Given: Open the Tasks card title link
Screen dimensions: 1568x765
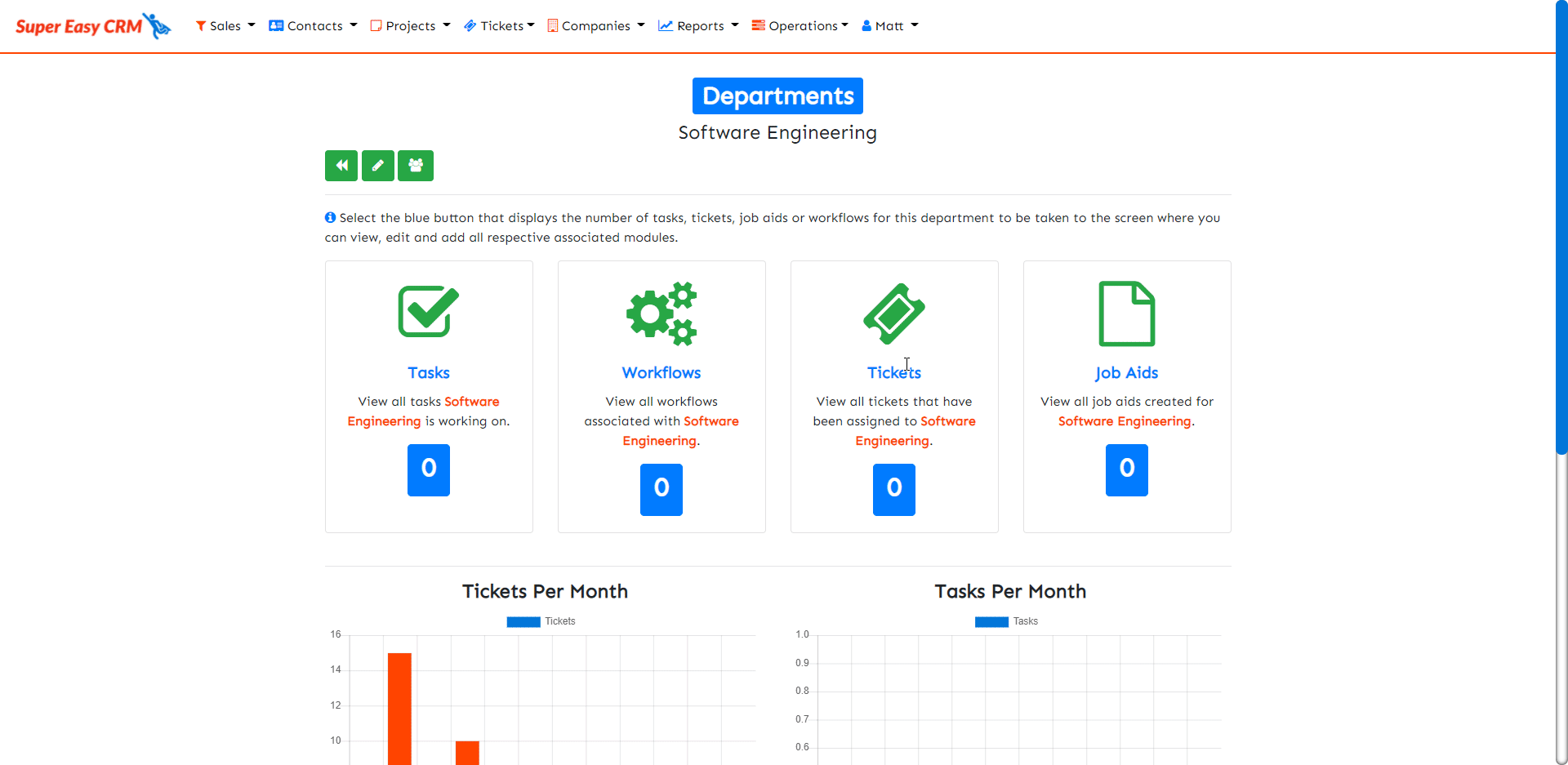Looking at the screenshot, I should tap(429, 373).
